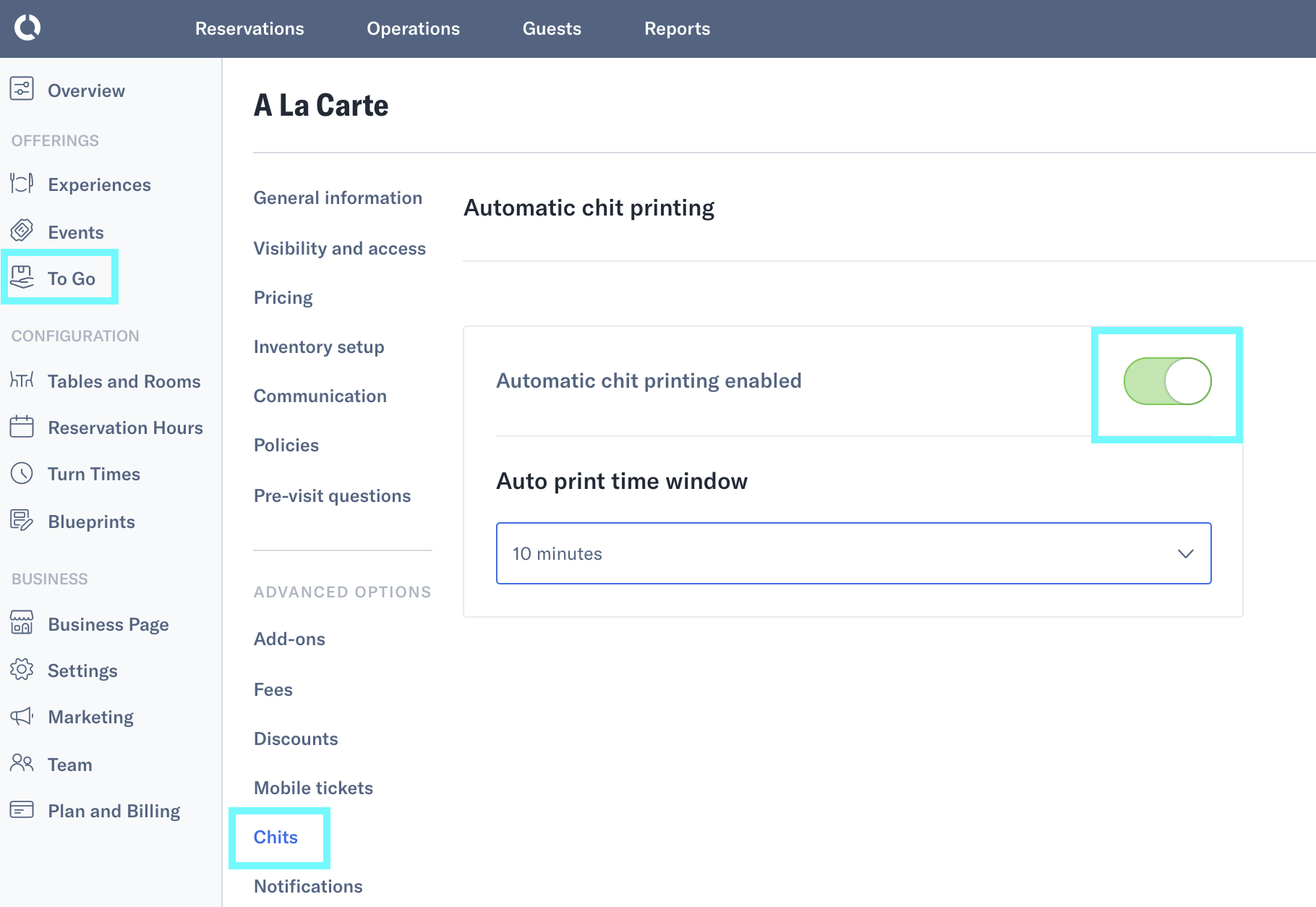1316x907 pixels.
Task: Click the Events ticket icon
Action: pyautogui.click(x=22, y=231)
